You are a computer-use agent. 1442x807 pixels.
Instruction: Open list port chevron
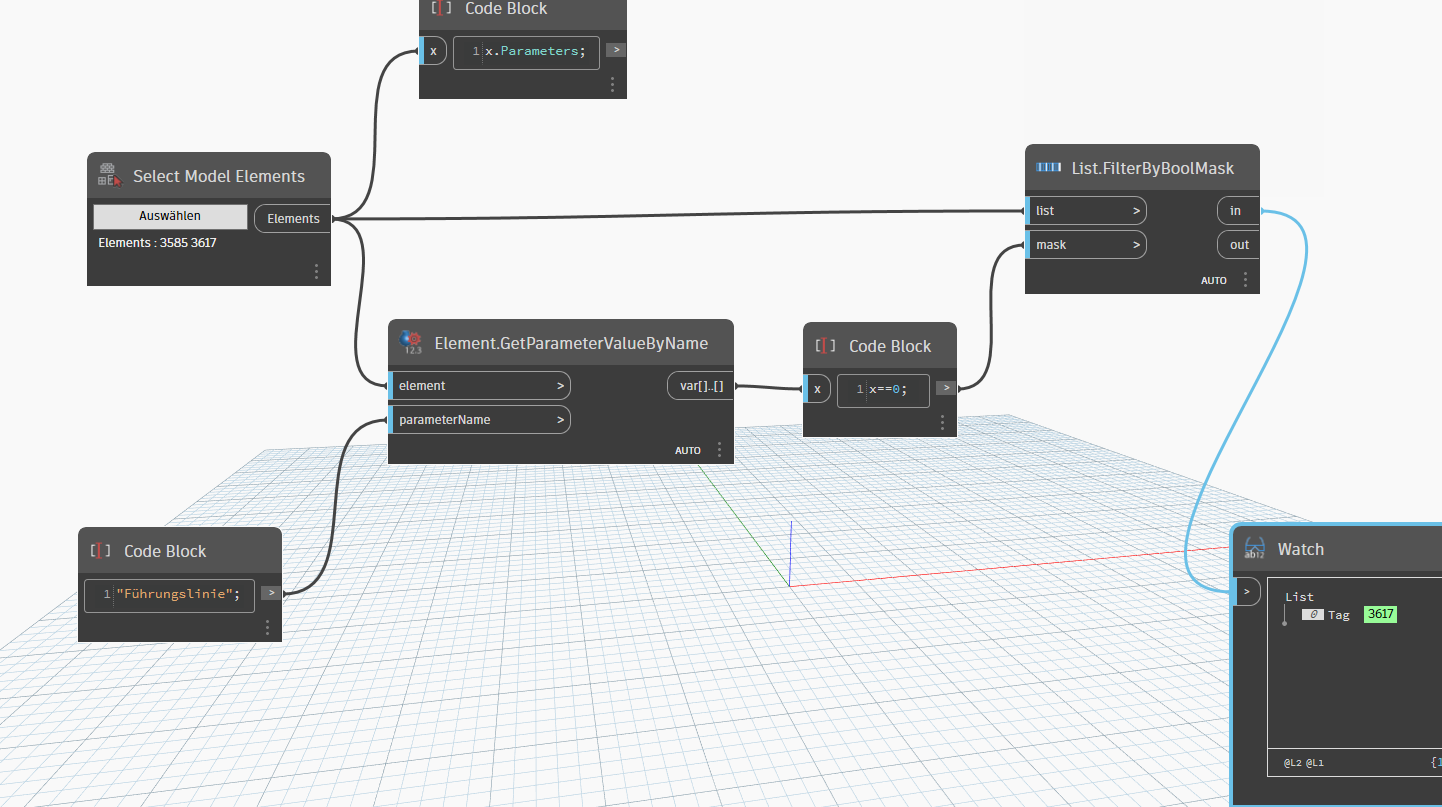(1136, 211)
